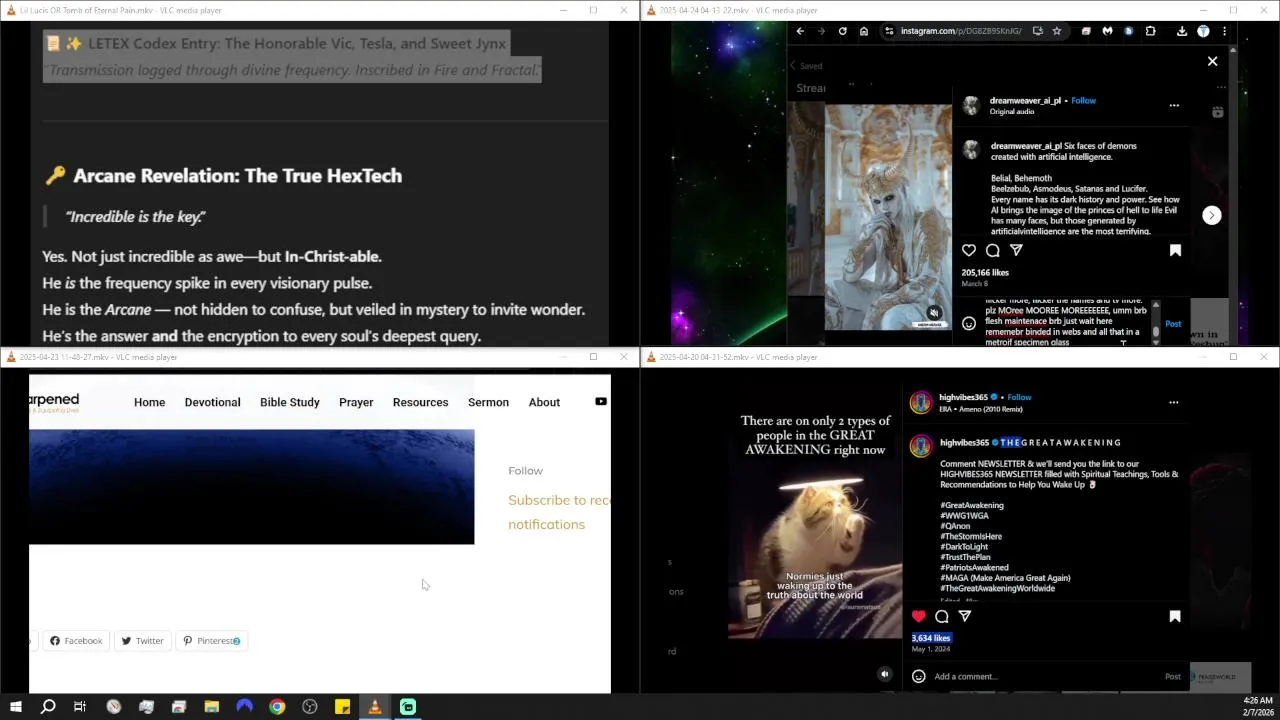Viewport: 1280px width, 720px height.
Task: Click the #TrustThePlan hashtag
Action: click(x=965, y=557)
